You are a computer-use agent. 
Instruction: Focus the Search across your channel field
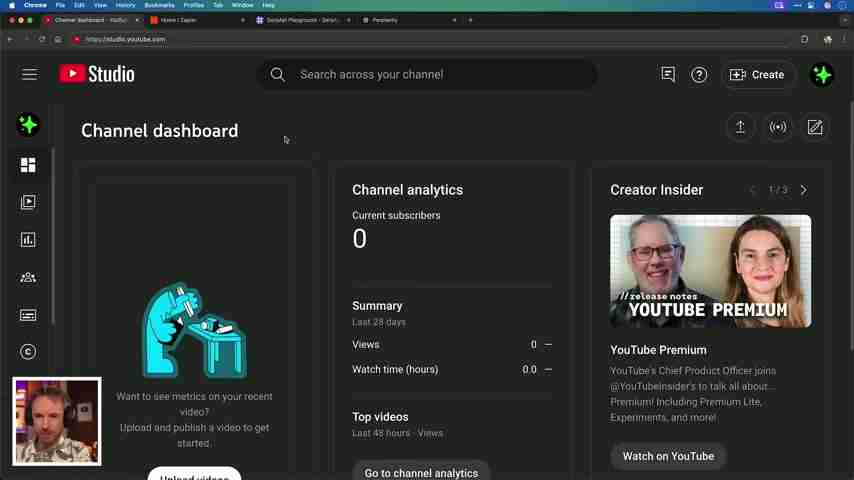[x=427, y=75]
